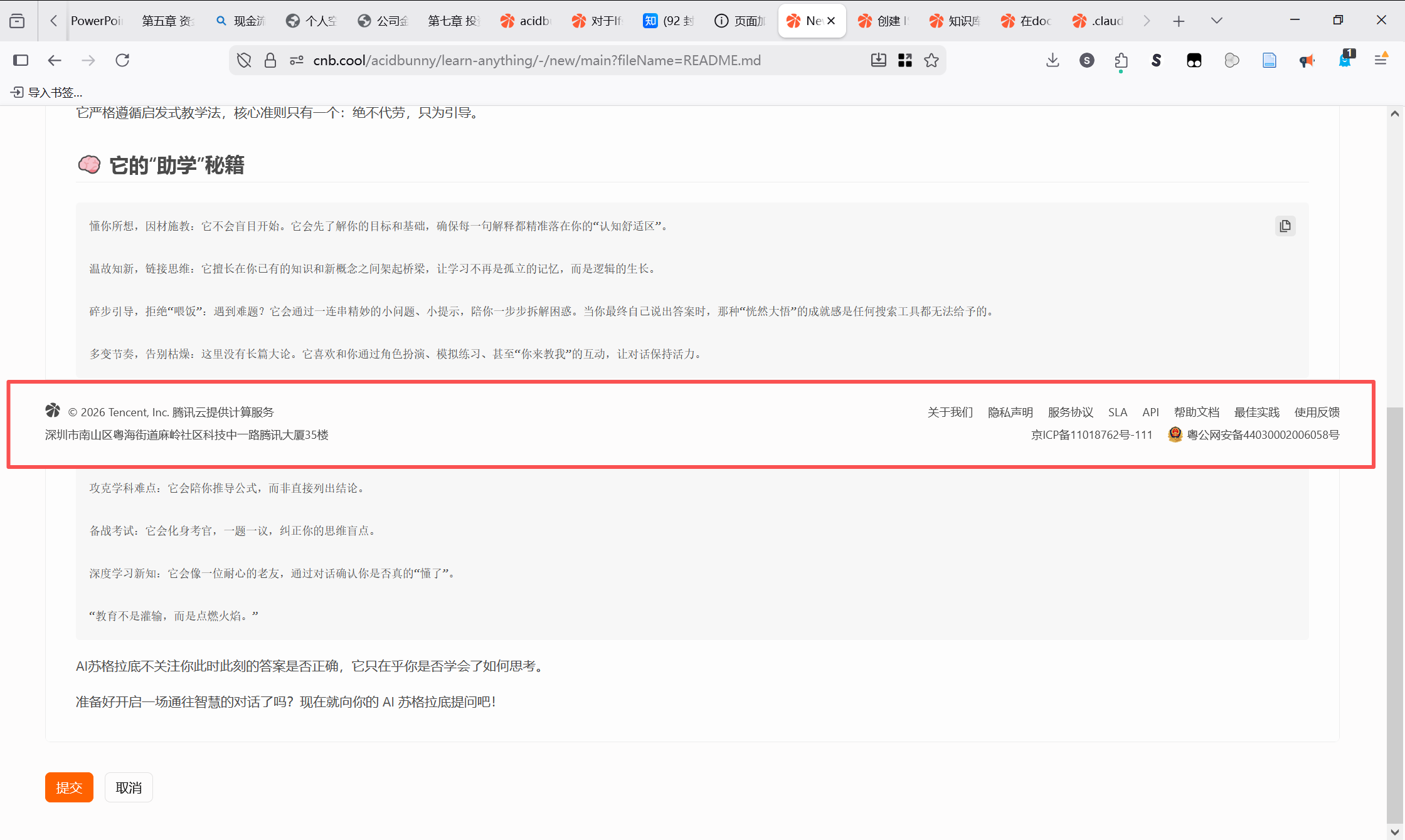This screenshot has height=840, width=1405.
Task: Bookmark this page via the star icon
Action: click(931, 60)
